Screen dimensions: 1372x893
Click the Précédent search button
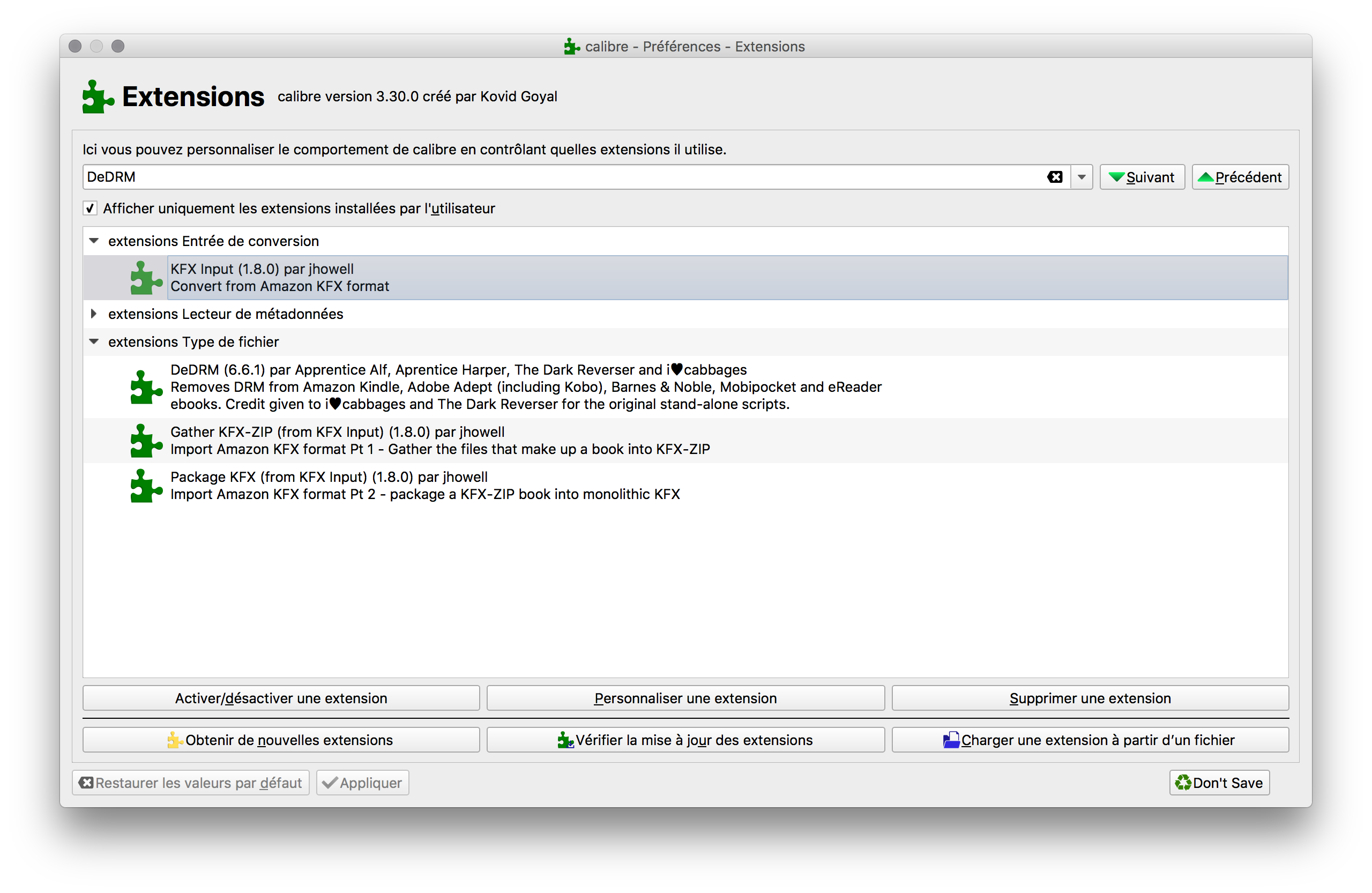click(1240, 177)
